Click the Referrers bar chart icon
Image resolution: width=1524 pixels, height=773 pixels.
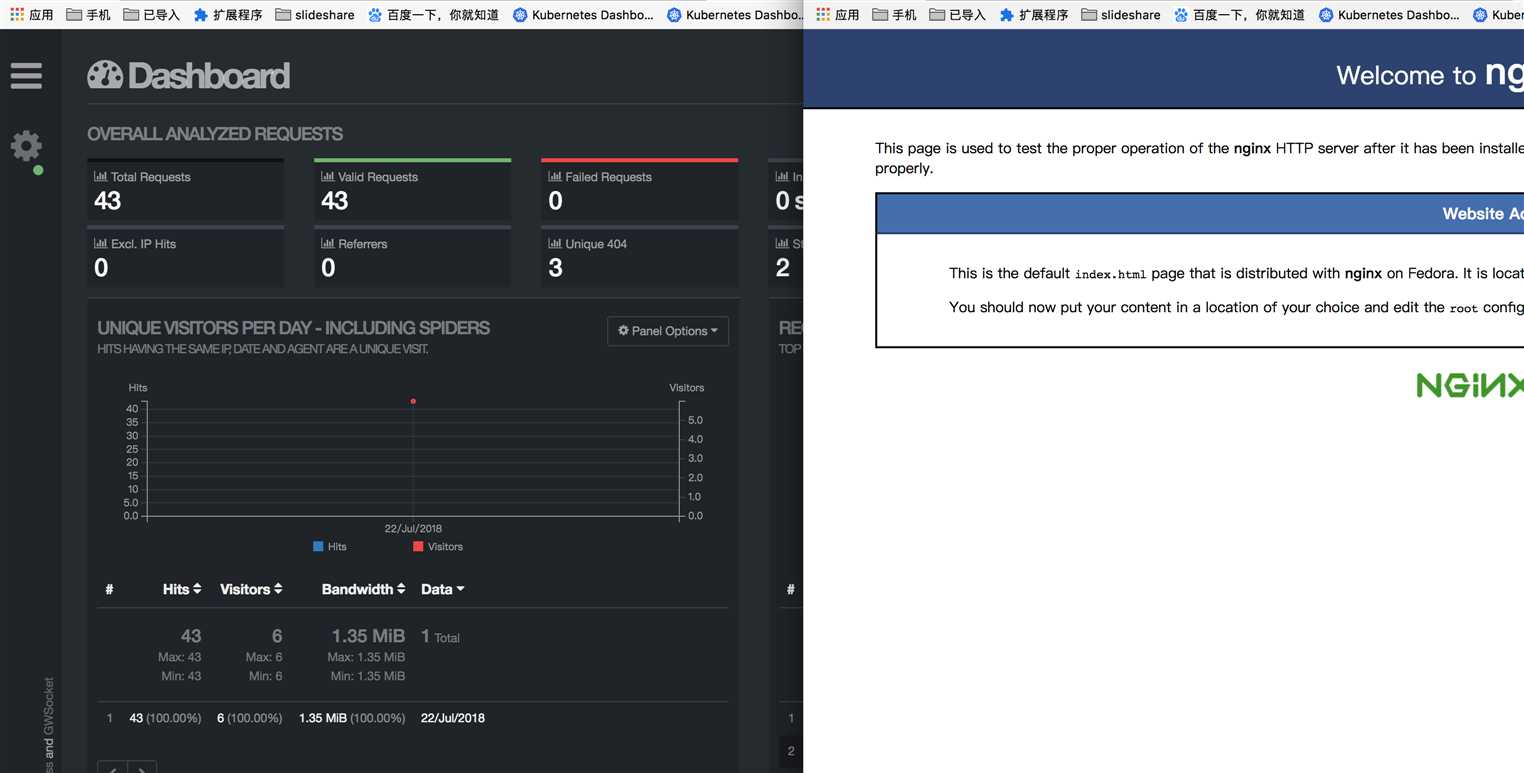coord(327,243)
